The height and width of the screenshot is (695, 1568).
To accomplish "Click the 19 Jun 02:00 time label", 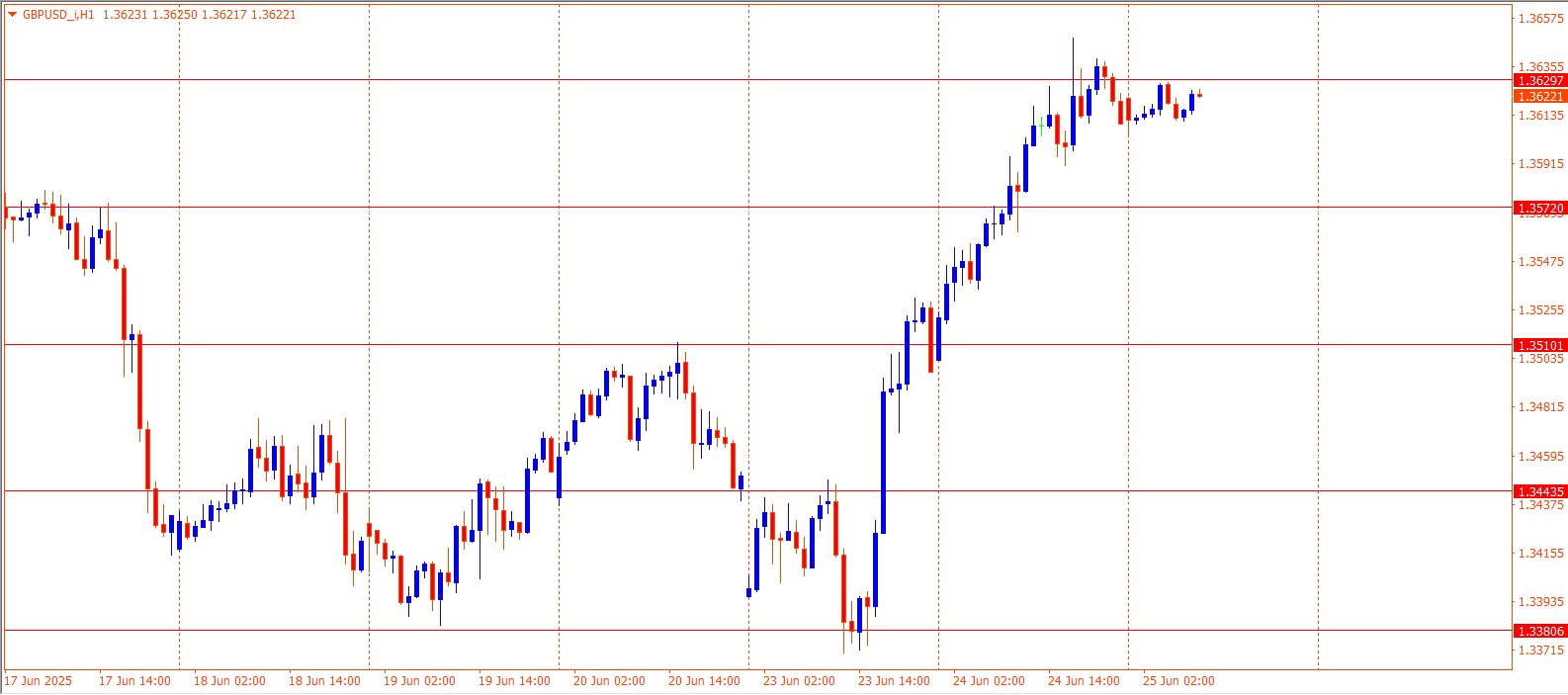I will click(x=419, y=681).
